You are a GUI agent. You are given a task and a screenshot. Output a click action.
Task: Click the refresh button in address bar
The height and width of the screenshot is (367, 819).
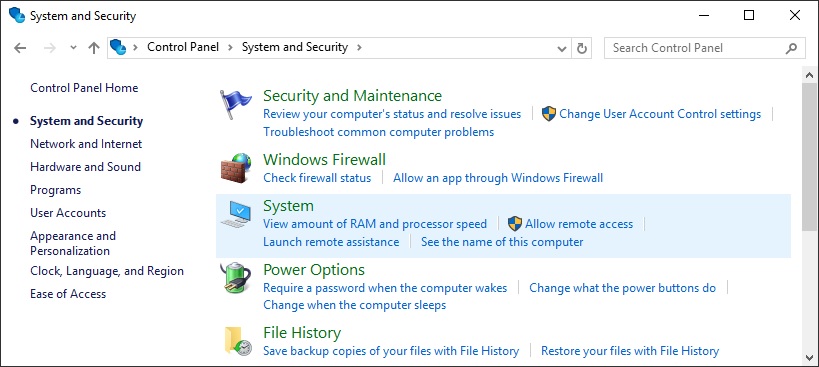click(582, 48)
